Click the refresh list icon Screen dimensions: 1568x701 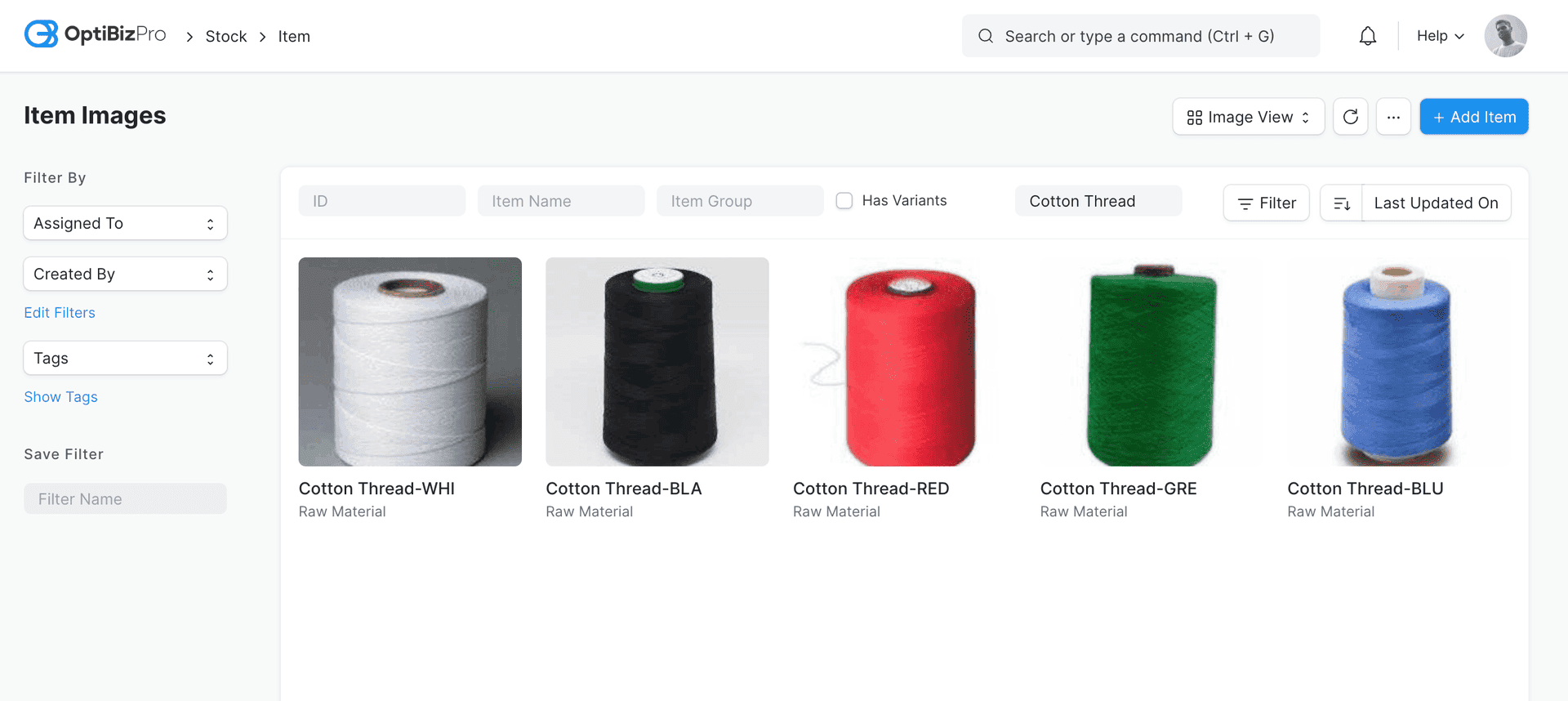[x=1350, y=117]
